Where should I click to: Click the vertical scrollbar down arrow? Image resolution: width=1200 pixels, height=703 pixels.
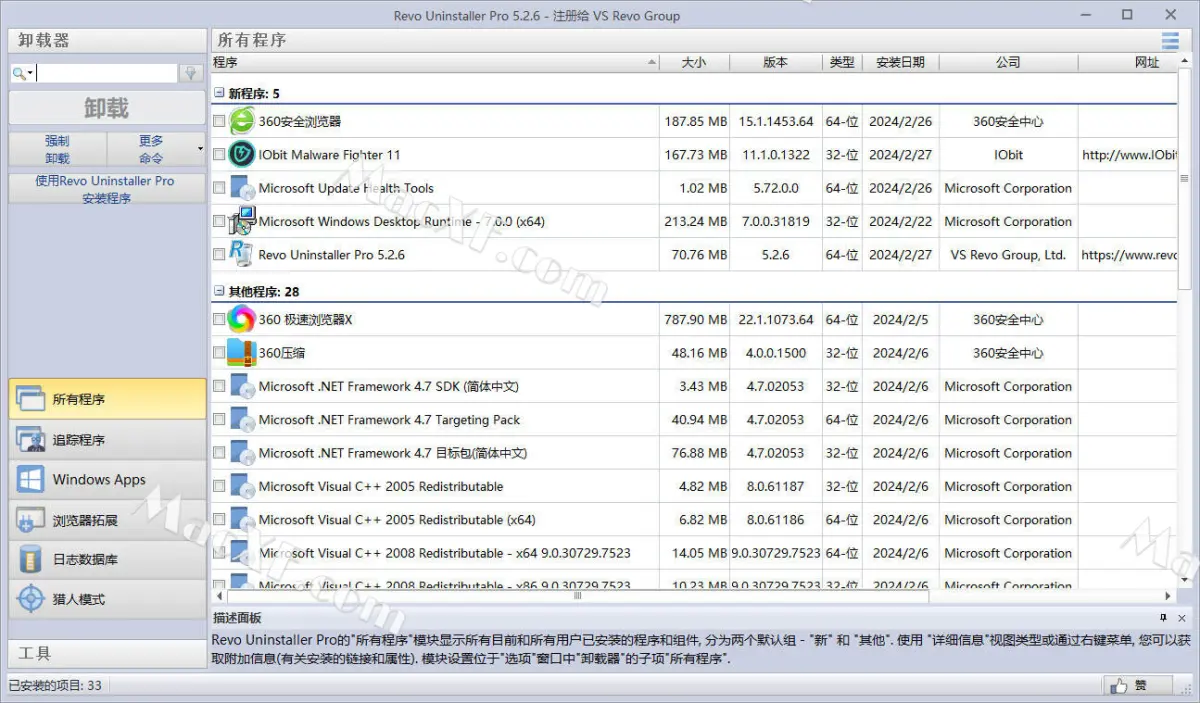(1187, 579)
